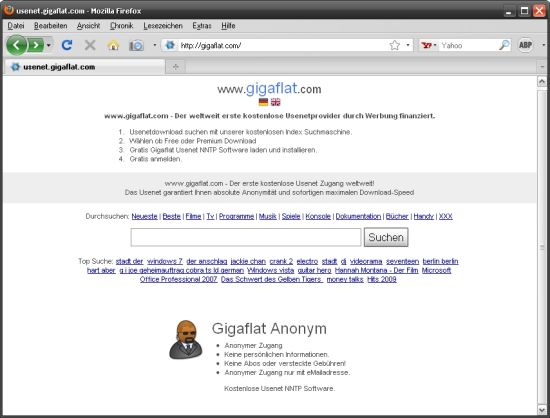Click the magnifier search icon in search bar
550x418 pixels.
(x=504, y=45)
